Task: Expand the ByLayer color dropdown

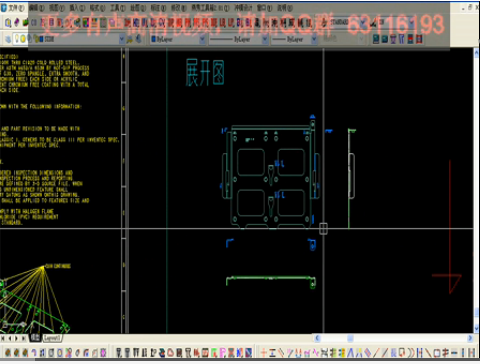Action: (x=202, y=39)
